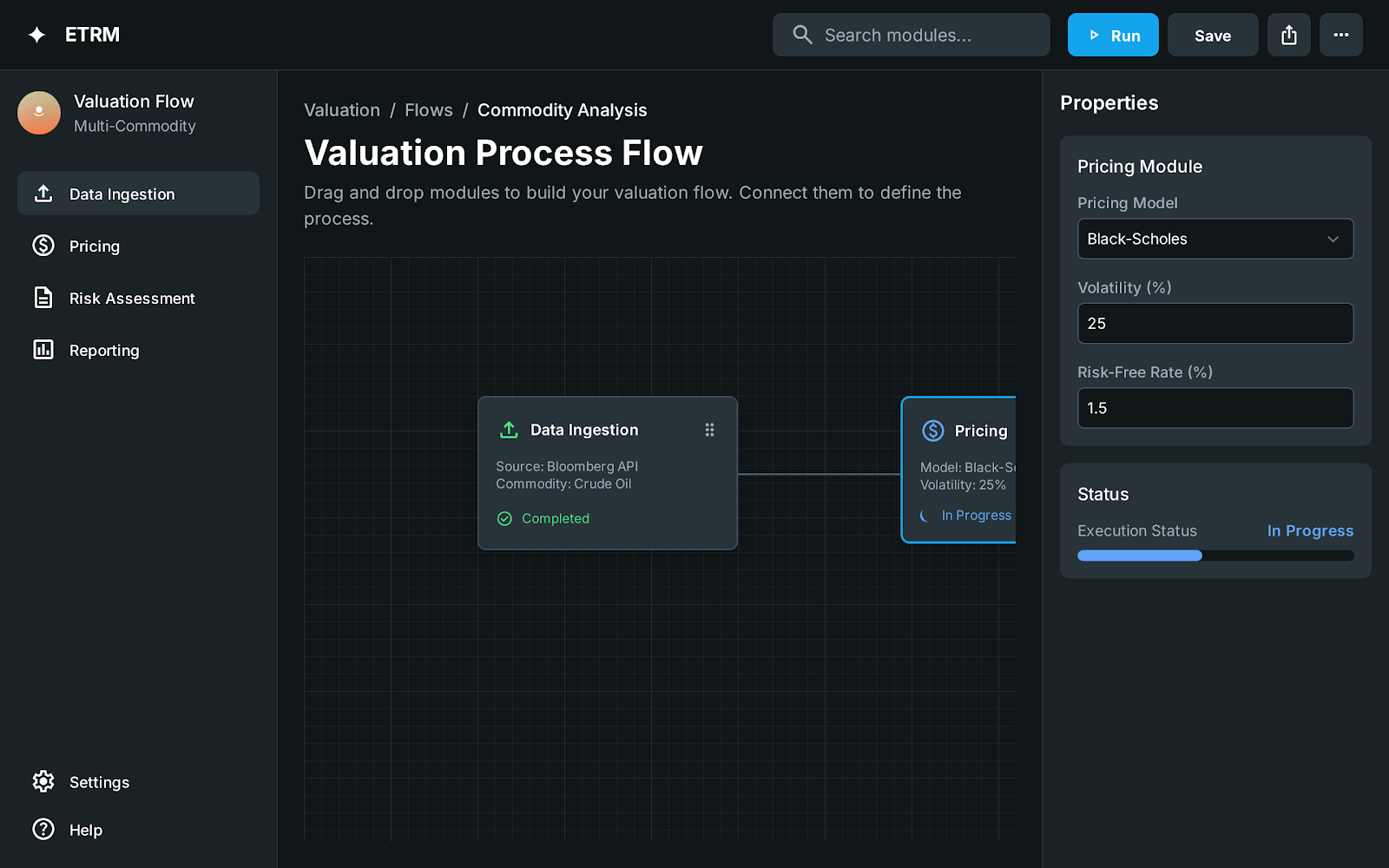
Task: Run the valuation flow
Action: 1112,35
